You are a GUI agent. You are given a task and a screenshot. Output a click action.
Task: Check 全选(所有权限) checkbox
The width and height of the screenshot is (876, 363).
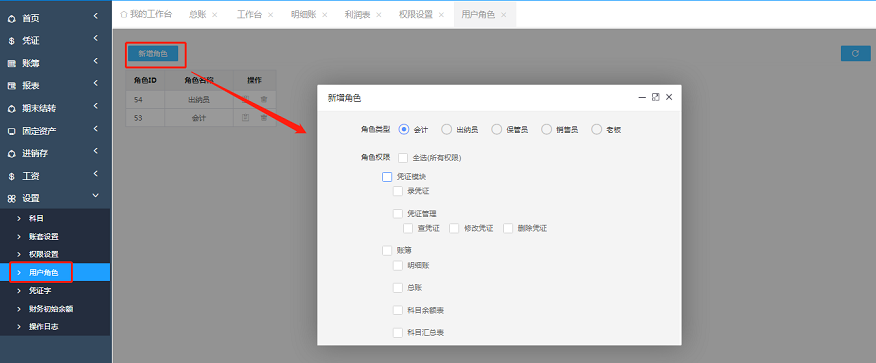tap(403, 158)
